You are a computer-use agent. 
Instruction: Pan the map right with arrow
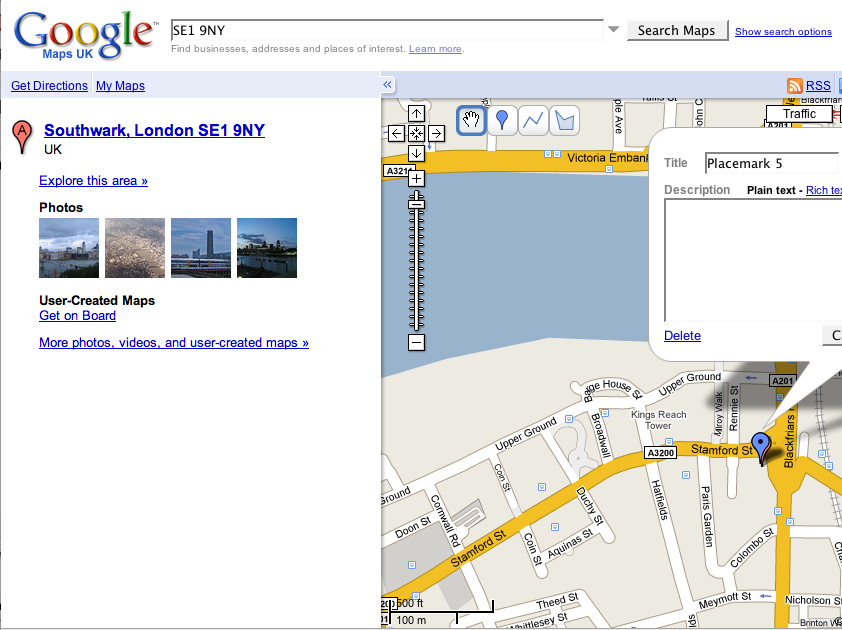437,133
